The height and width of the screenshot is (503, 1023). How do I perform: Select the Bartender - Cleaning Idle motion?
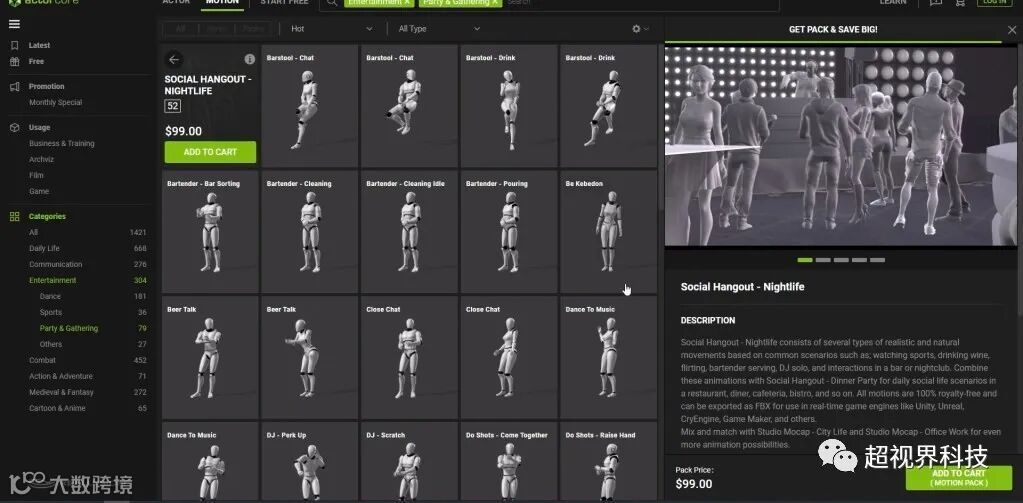pyautogui.click(x=410, y=231)
